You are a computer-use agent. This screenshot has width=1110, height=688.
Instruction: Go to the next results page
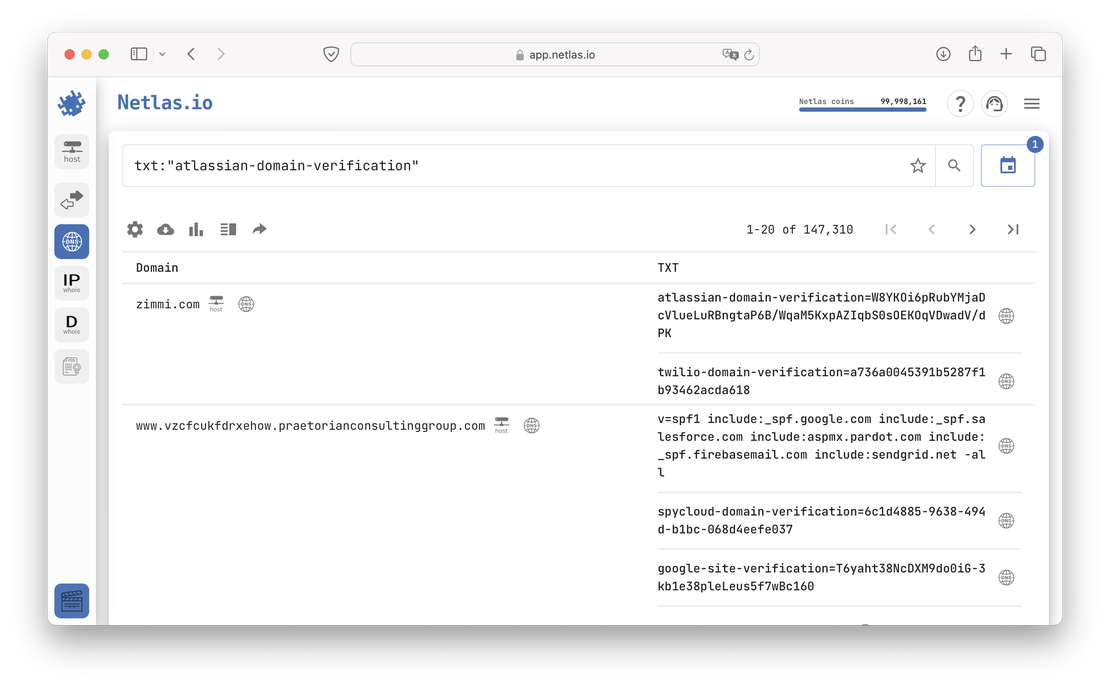tap(972, 229)
